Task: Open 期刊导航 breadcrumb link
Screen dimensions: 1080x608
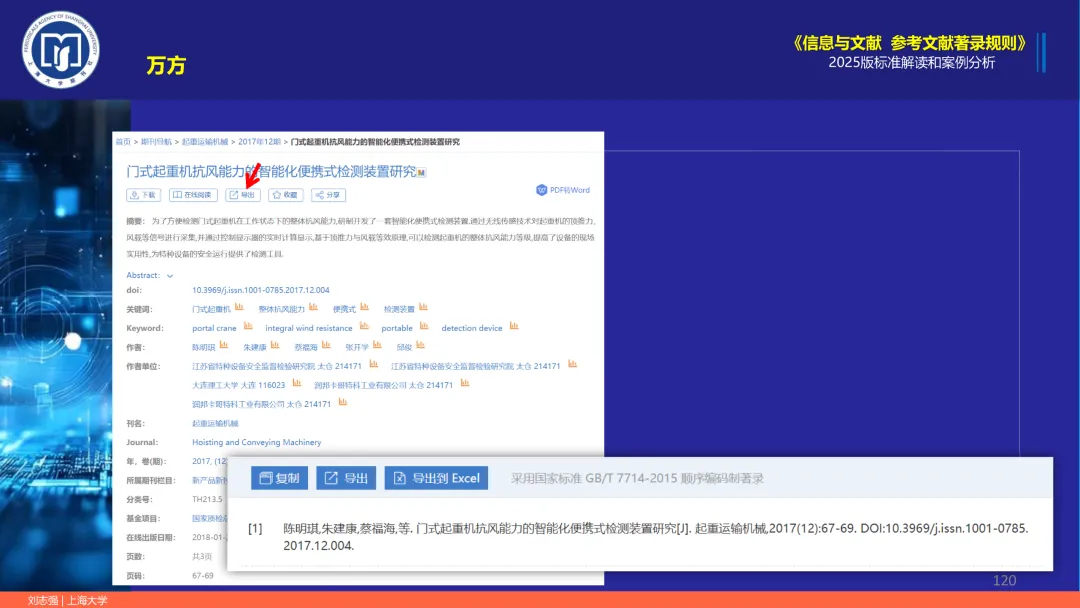Action: [156, 142]
